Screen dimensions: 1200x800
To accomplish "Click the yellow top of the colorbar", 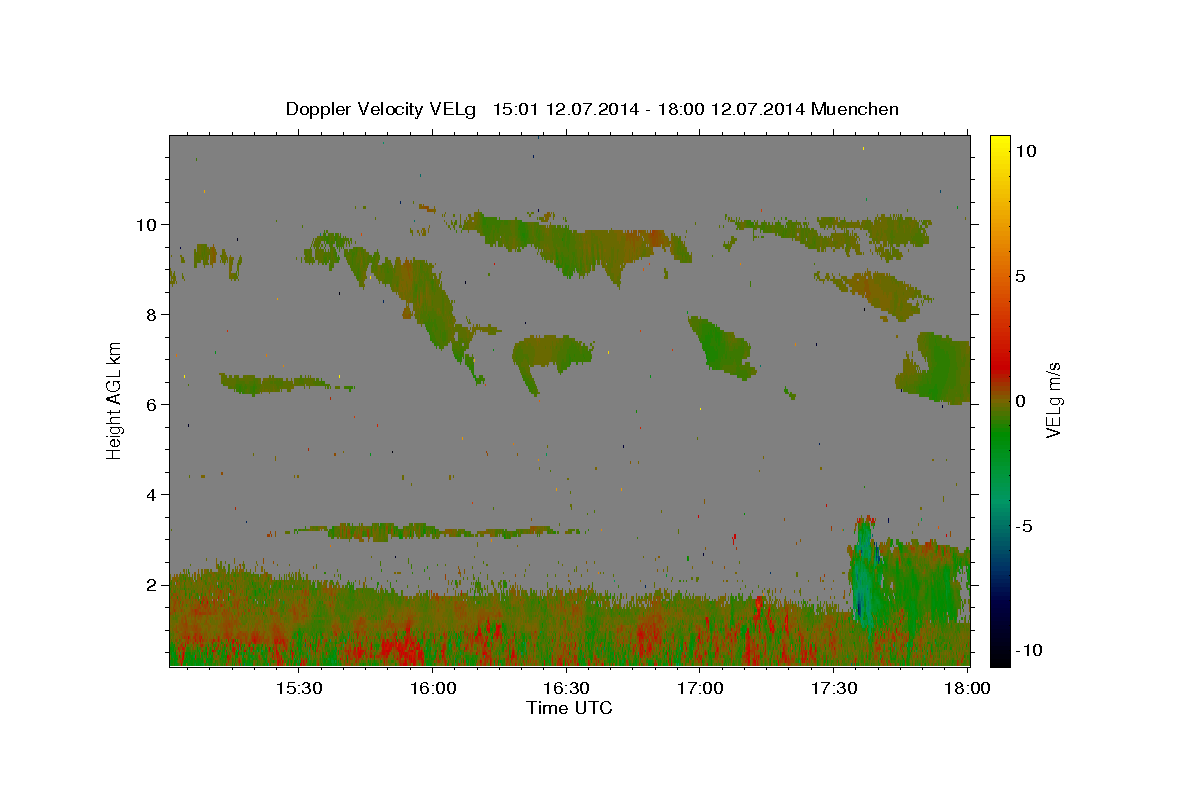I will coord(1000,145).
